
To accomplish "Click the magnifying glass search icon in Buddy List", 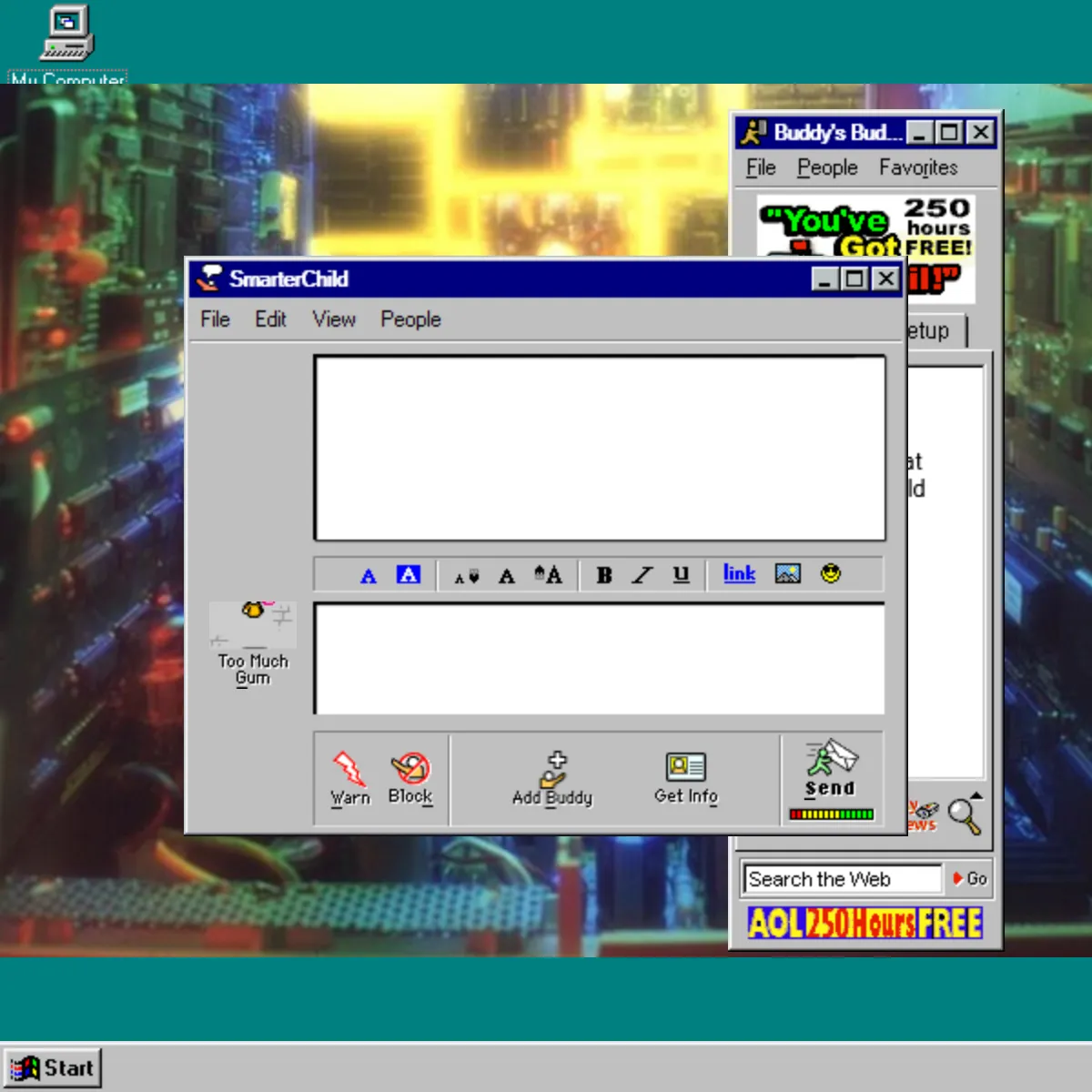I will 965,814.
